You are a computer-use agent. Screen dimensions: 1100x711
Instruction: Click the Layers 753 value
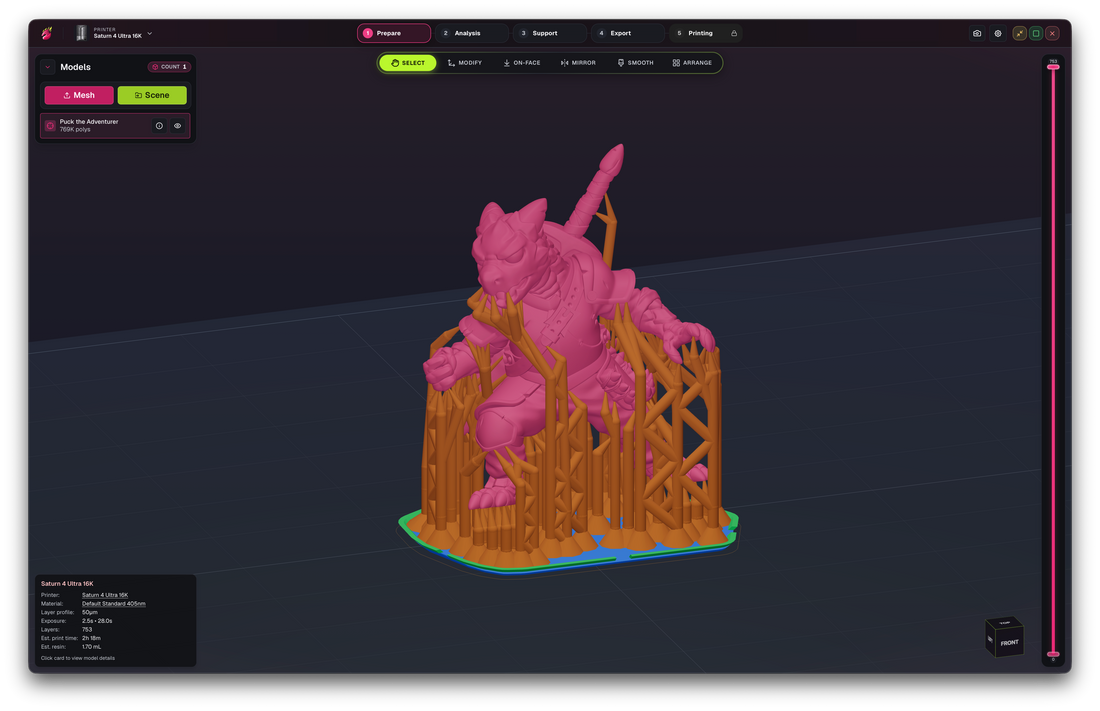87,630
